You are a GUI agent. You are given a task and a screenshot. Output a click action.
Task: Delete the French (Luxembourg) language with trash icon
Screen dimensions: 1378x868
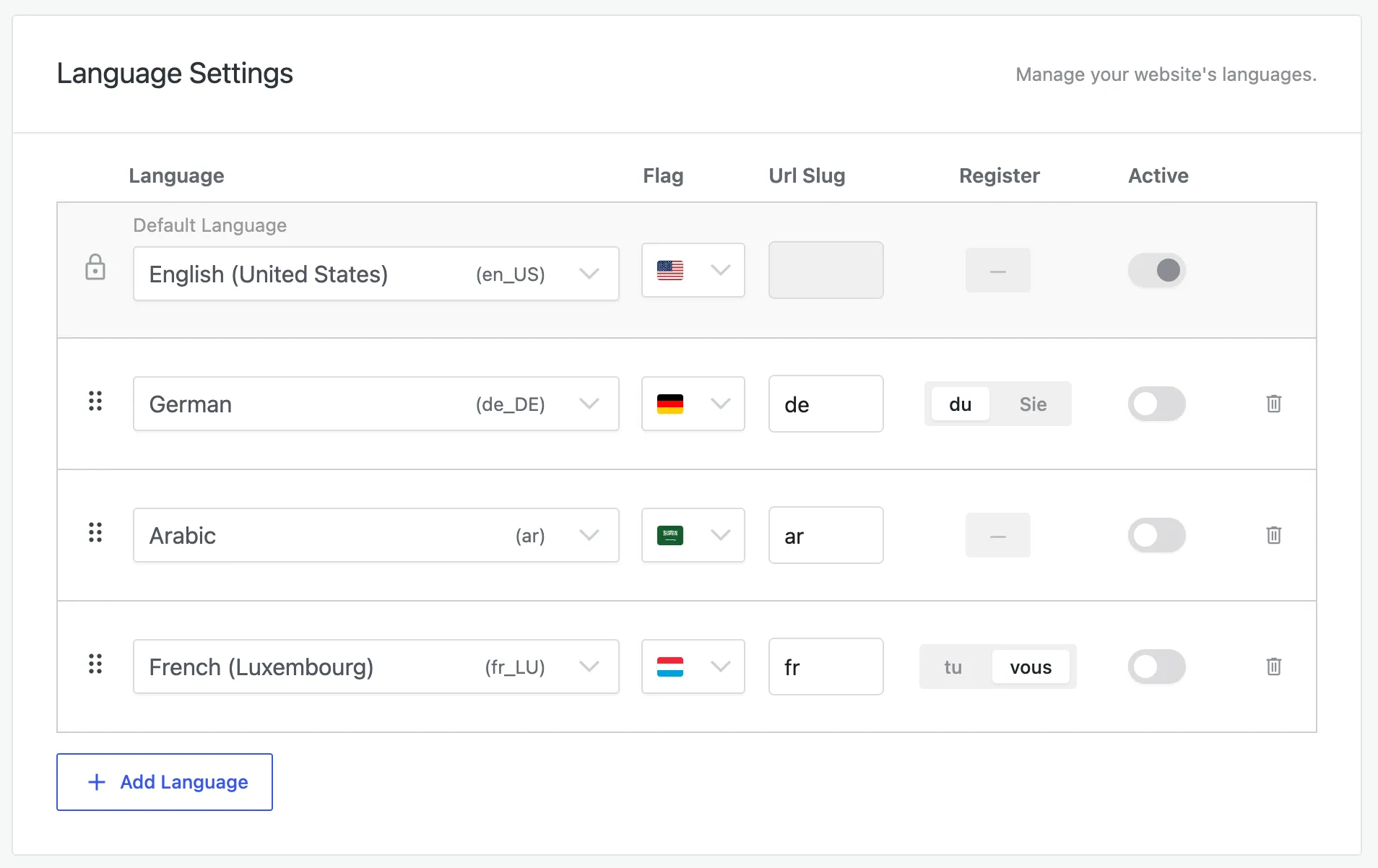(1274, 667)
